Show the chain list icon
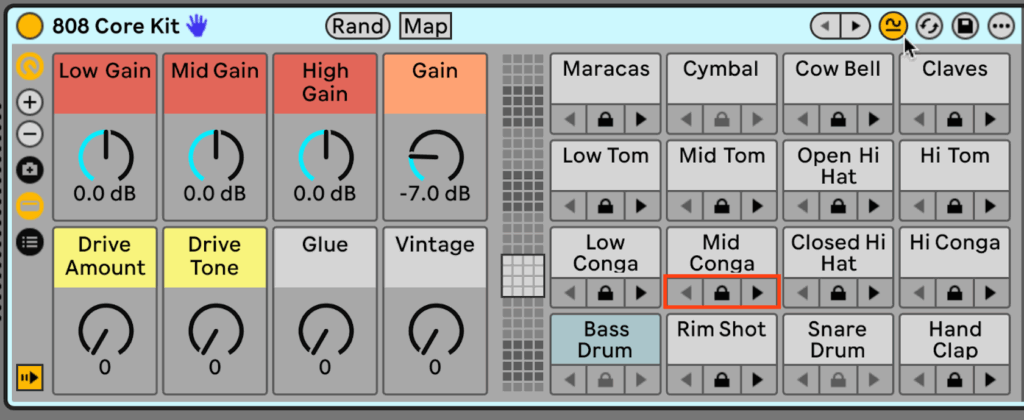 pyautogui.click(x=30, y=242)
